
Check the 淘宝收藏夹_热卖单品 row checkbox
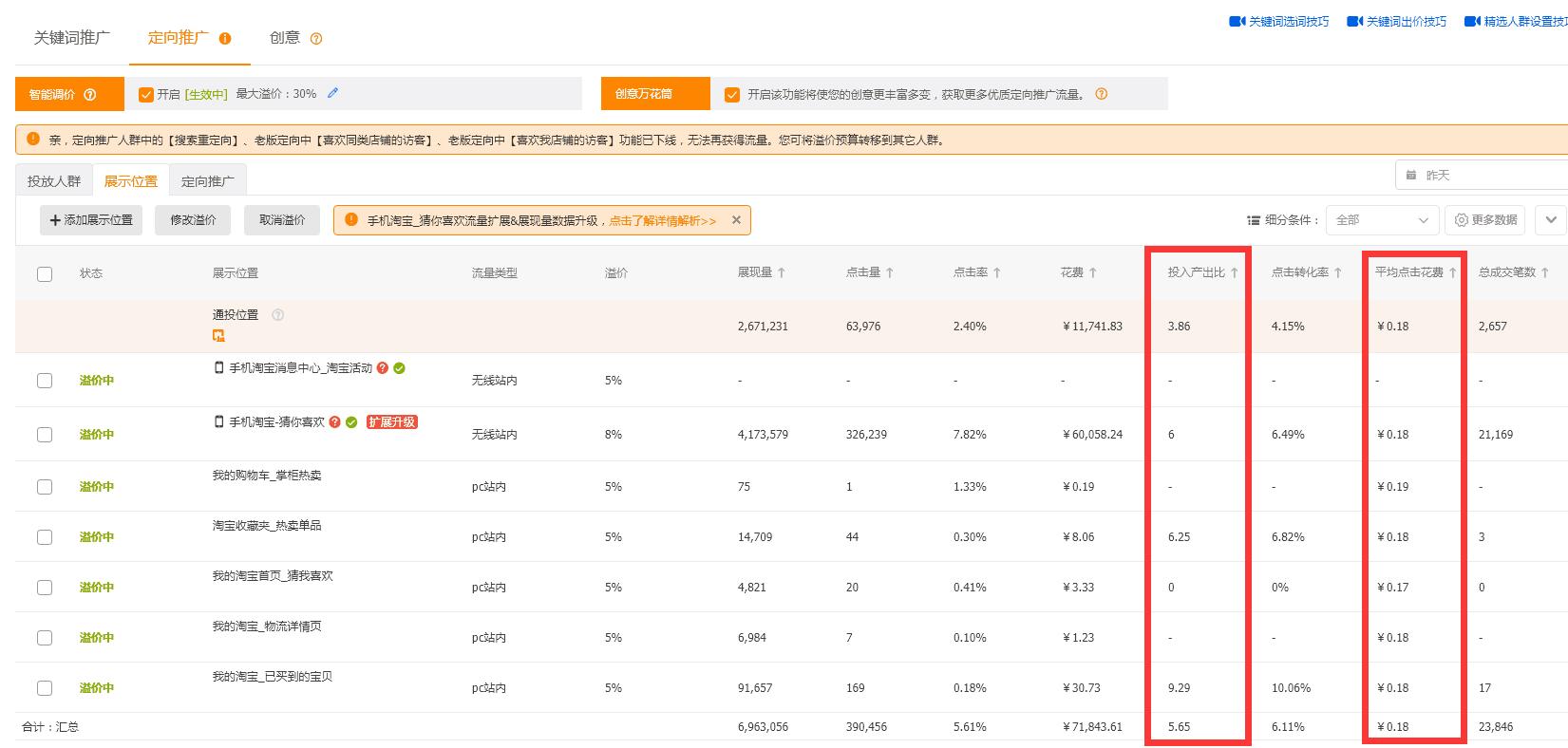(x=45, y=537)
